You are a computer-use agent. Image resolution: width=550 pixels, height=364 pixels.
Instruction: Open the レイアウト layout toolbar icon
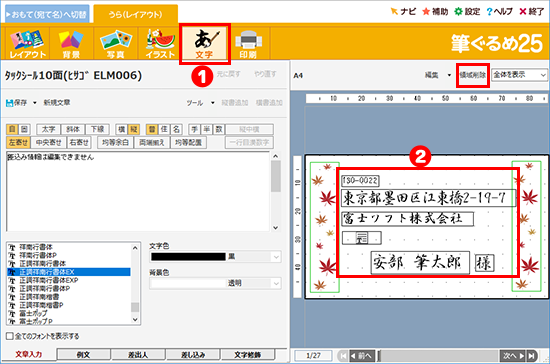click(27, 43)
